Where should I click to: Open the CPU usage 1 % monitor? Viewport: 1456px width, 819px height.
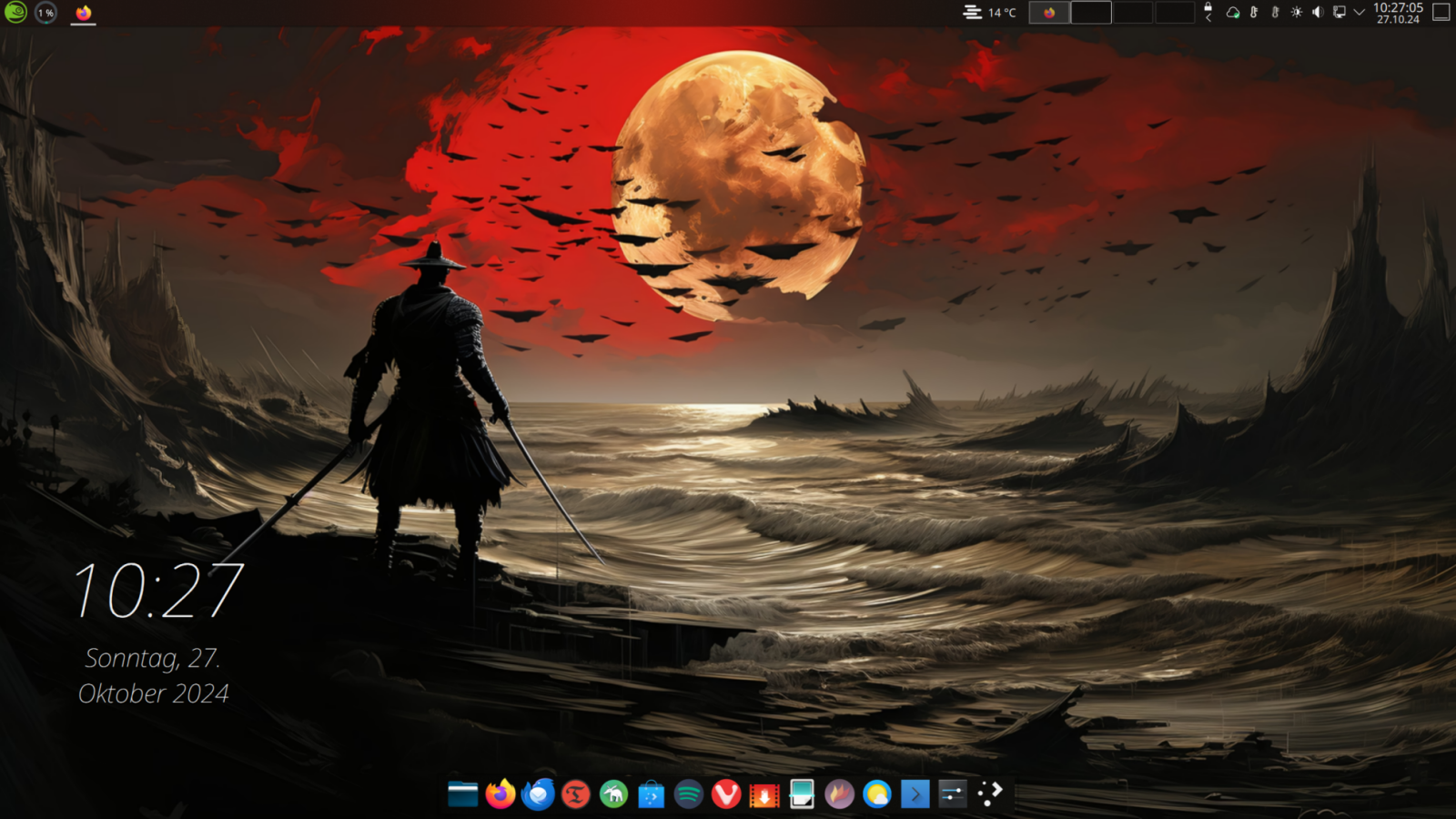coord(45,13)
